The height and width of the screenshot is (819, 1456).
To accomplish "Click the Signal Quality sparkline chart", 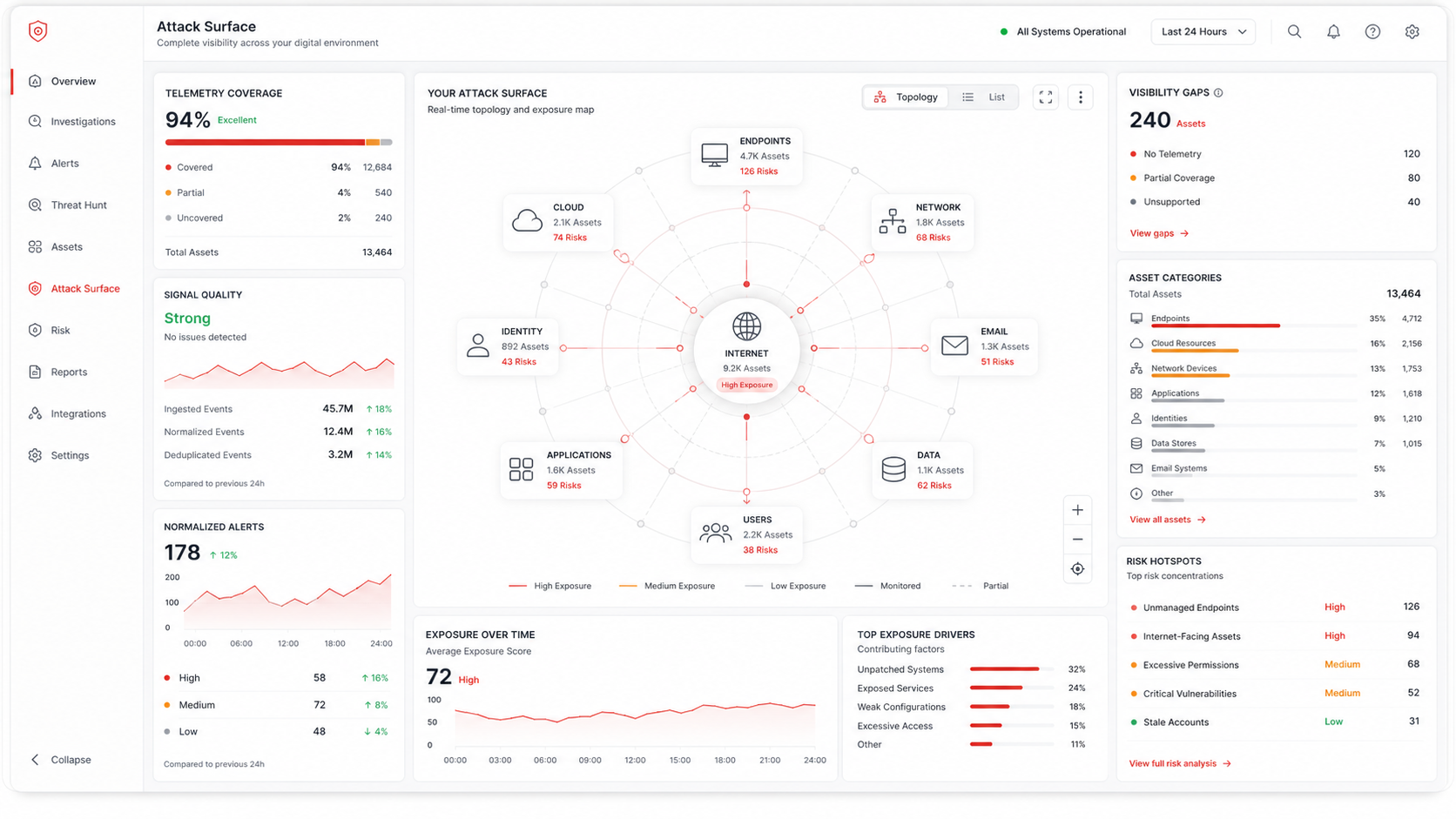I will point(279,372).
